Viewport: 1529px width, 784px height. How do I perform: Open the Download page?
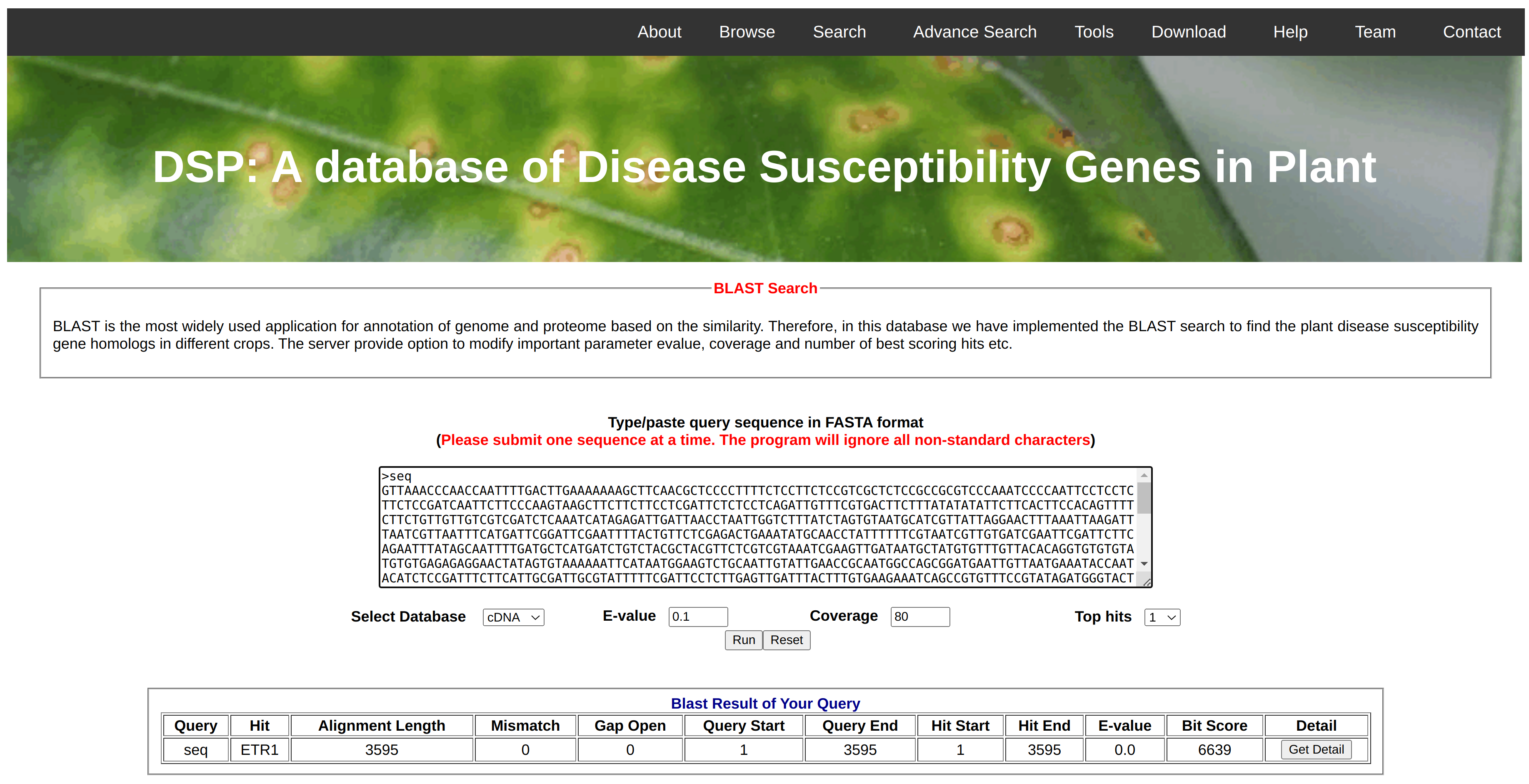(x=1188, y=32)
